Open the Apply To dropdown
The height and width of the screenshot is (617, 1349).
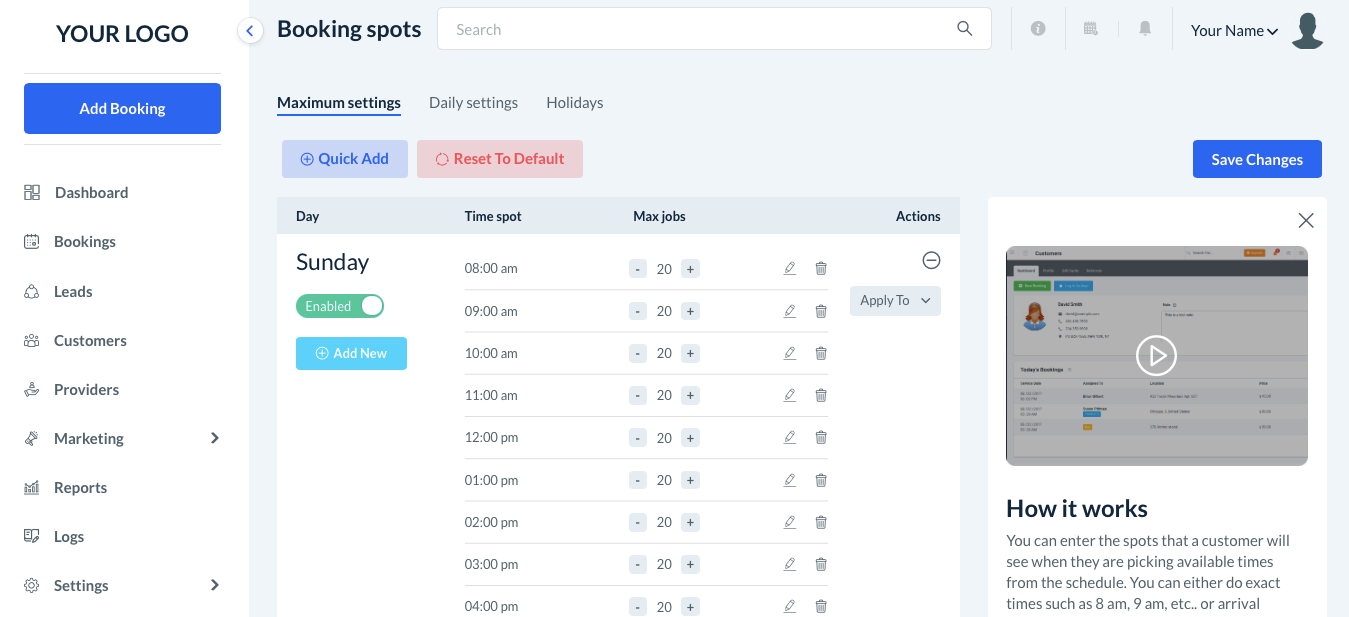895,301
